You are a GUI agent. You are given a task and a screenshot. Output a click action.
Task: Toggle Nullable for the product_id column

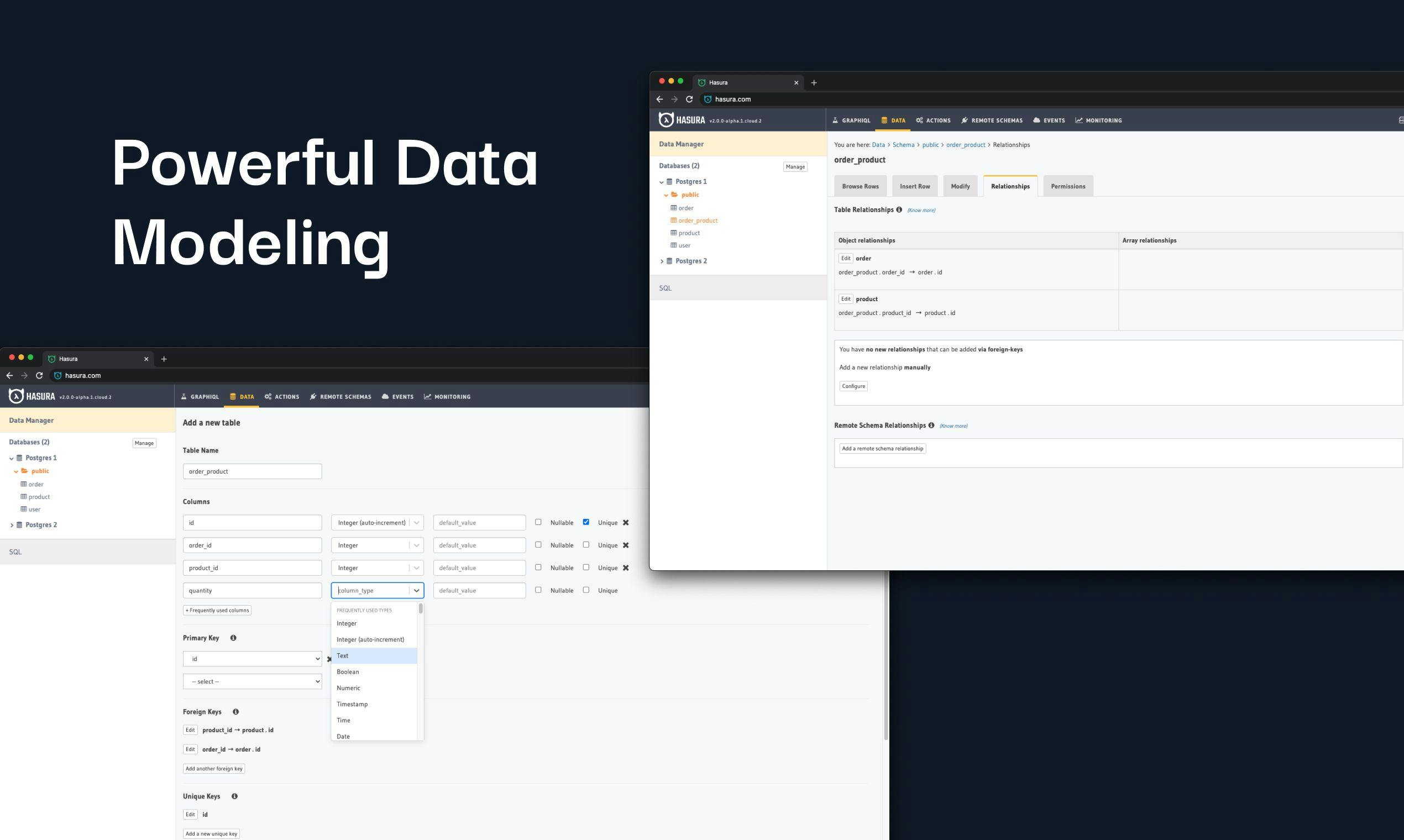click(538, 567)
